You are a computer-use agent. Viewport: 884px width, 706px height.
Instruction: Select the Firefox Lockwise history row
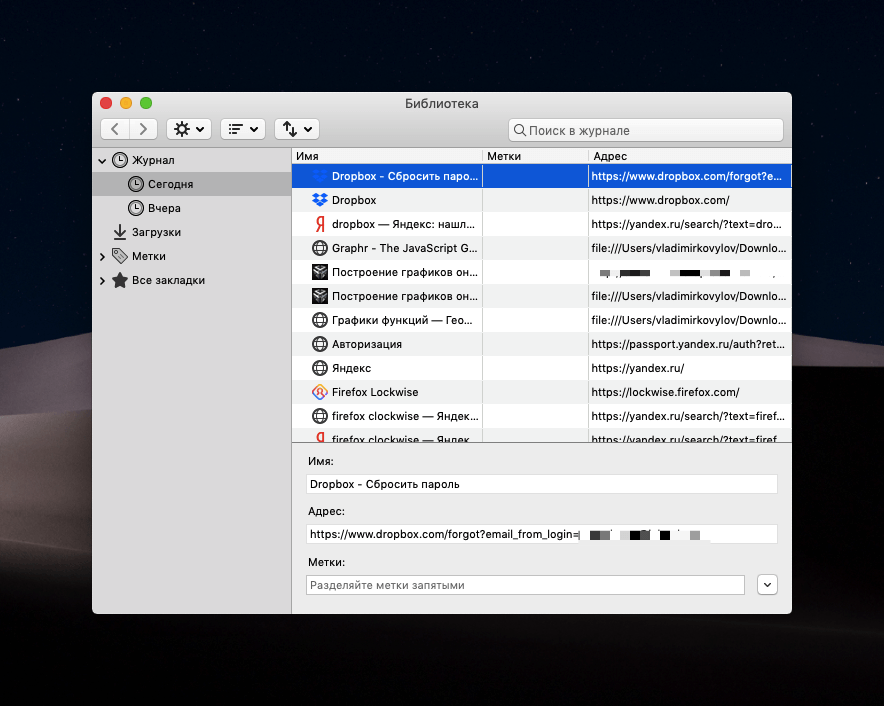tap(542, 392)
